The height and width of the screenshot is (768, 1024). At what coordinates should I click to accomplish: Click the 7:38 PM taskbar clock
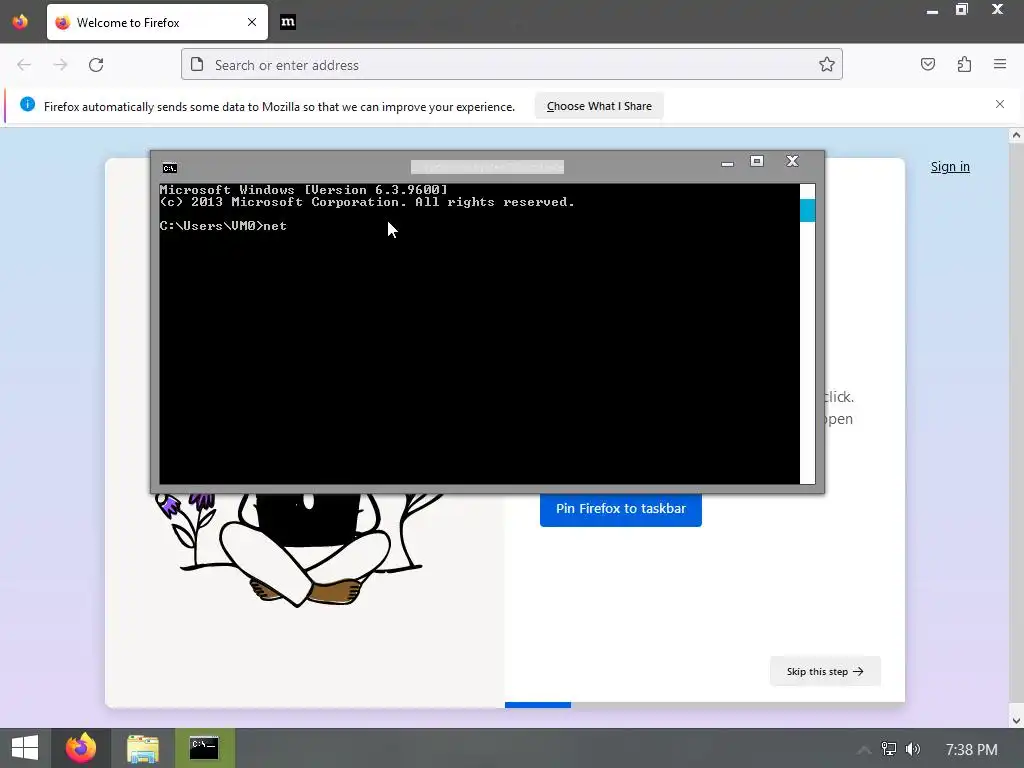[x=971, y=750]
